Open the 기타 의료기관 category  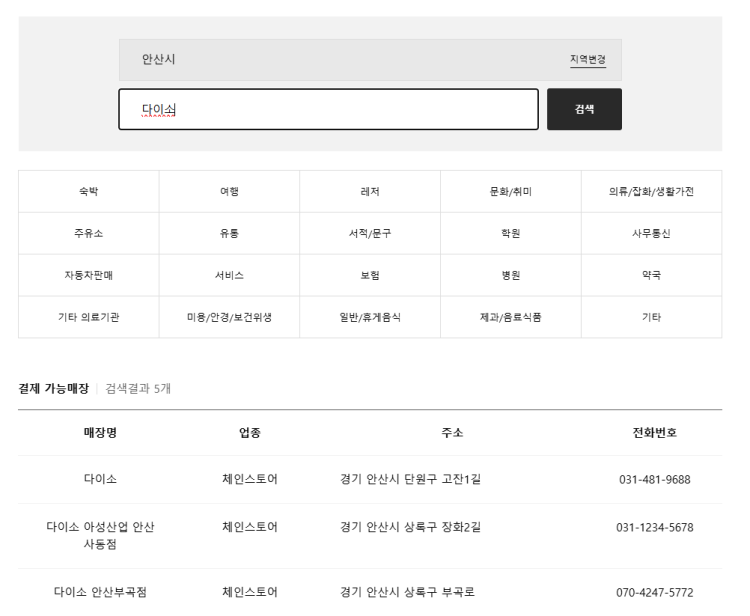[x=88, y=317]
